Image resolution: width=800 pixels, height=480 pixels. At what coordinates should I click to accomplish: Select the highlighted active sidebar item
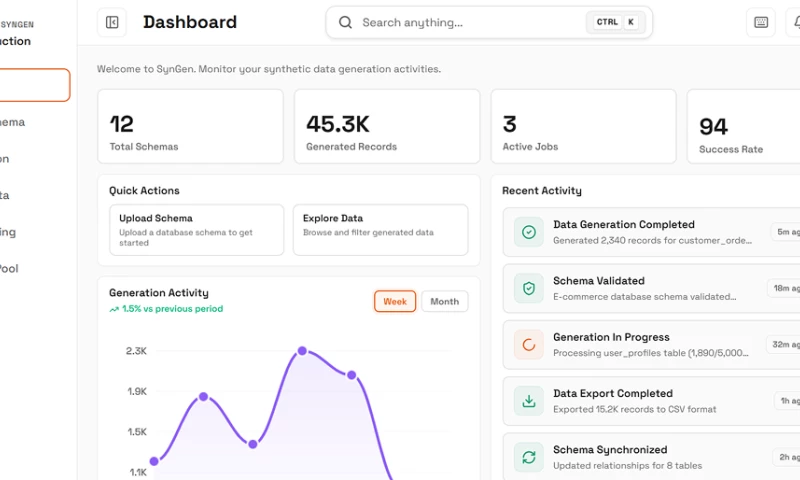[x=34, y=85]
